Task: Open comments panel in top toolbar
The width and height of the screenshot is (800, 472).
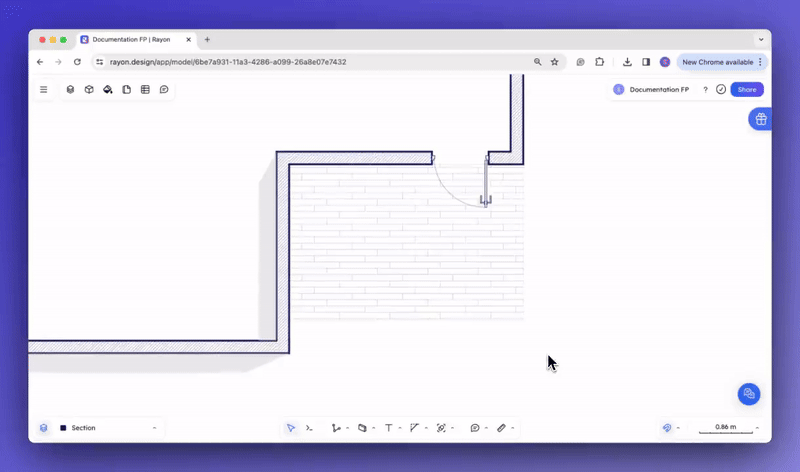Action: [x=164, y=90]
